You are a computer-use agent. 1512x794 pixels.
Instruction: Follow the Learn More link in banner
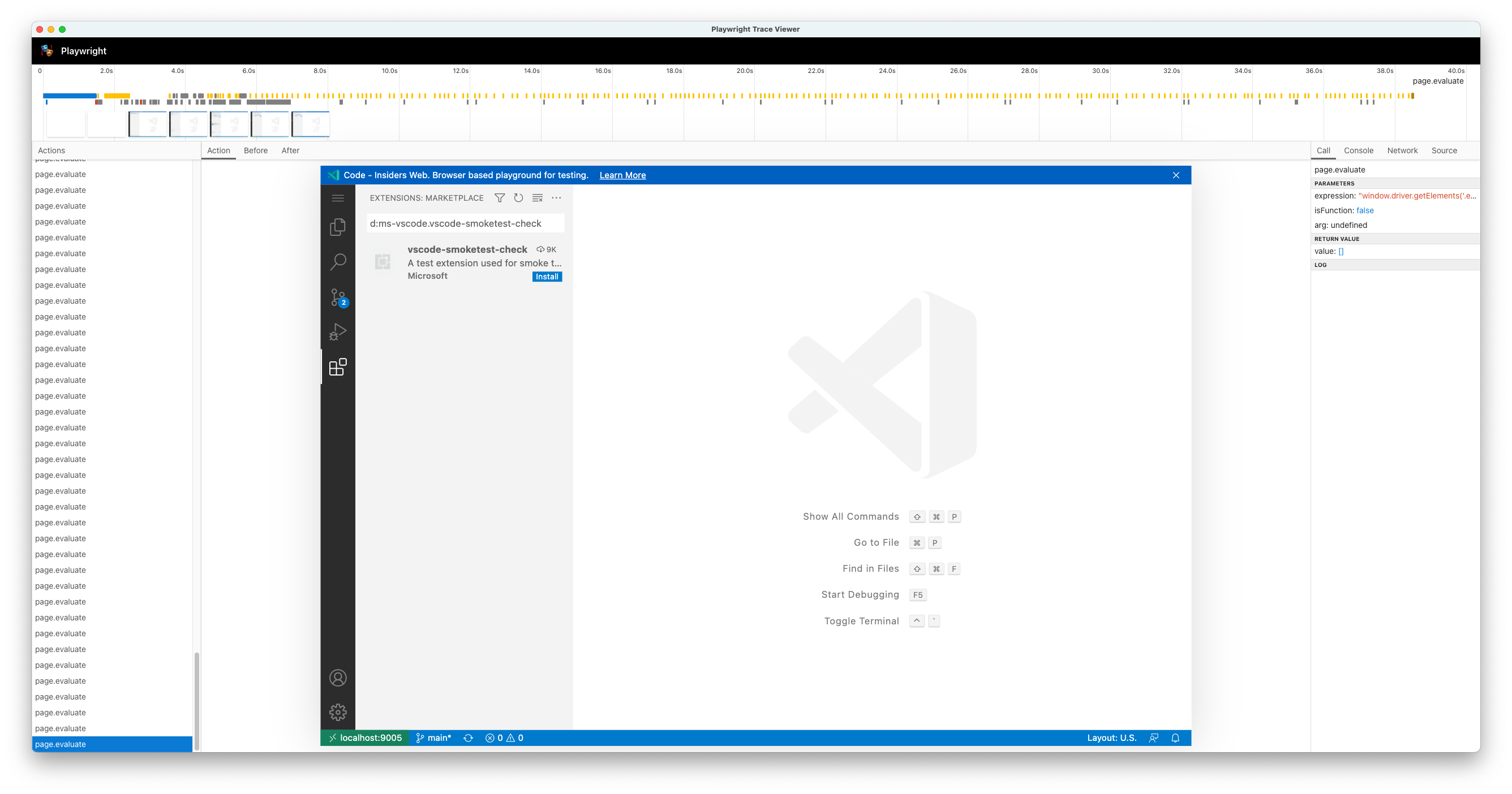point(622,175)
